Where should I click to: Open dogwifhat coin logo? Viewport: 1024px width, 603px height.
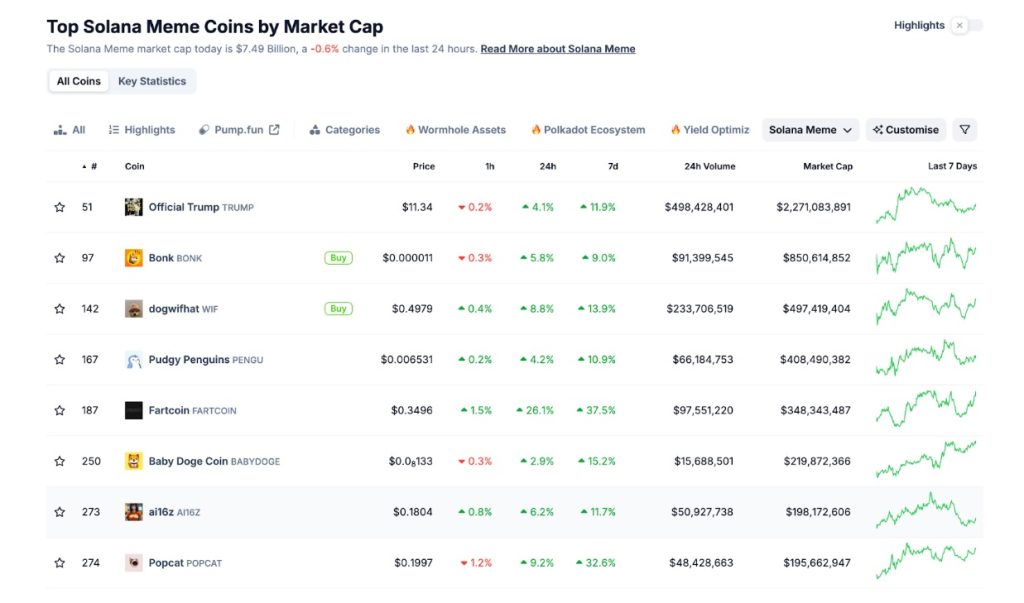tap(133, 308)
